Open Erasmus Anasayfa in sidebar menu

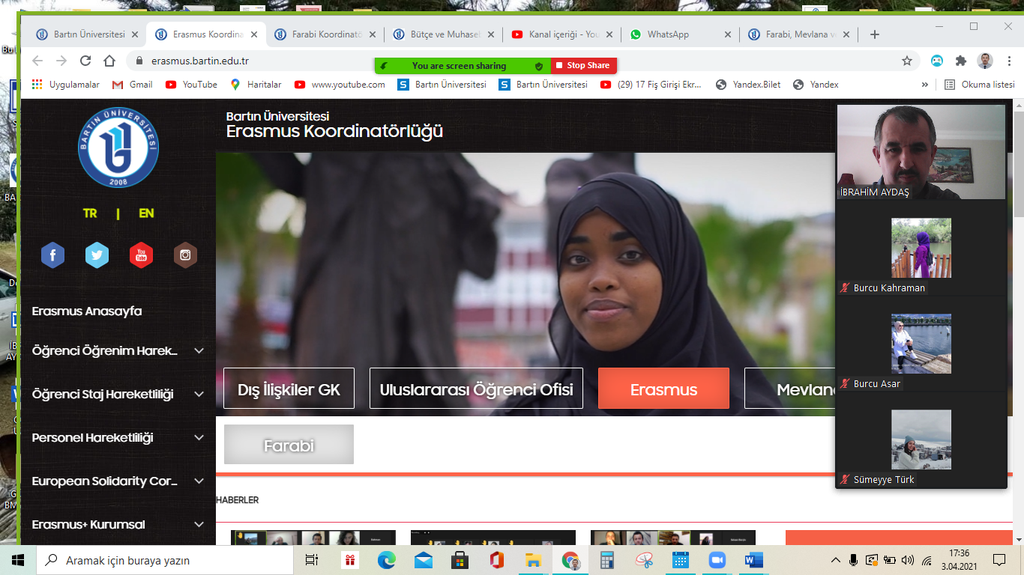87,311
